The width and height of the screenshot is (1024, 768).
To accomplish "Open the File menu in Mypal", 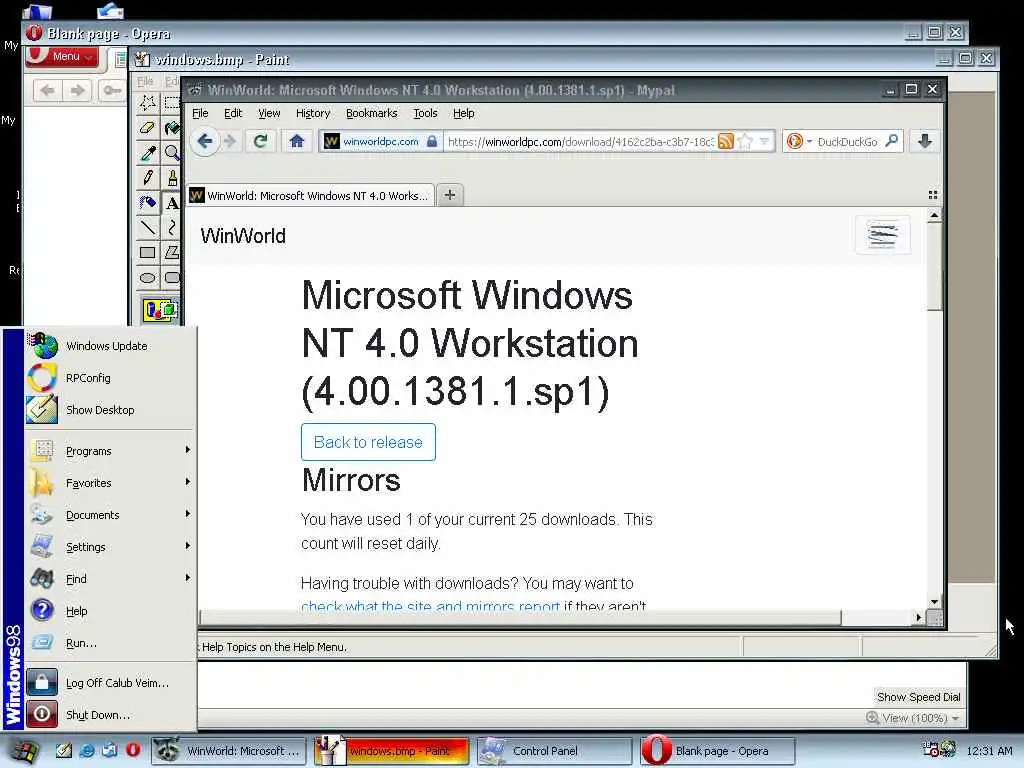I will tap(200, 113).
